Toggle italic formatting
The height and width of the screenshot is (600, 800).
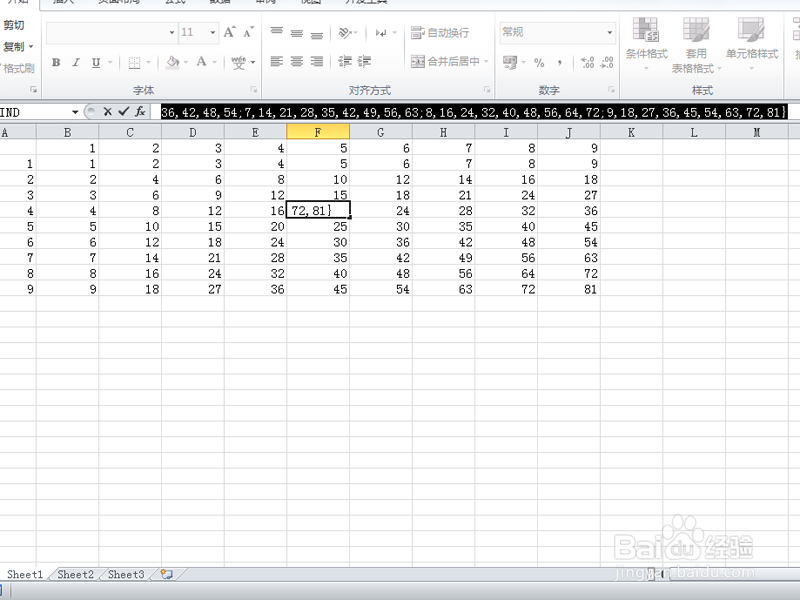pyautogui.click(x=76, y=62)
